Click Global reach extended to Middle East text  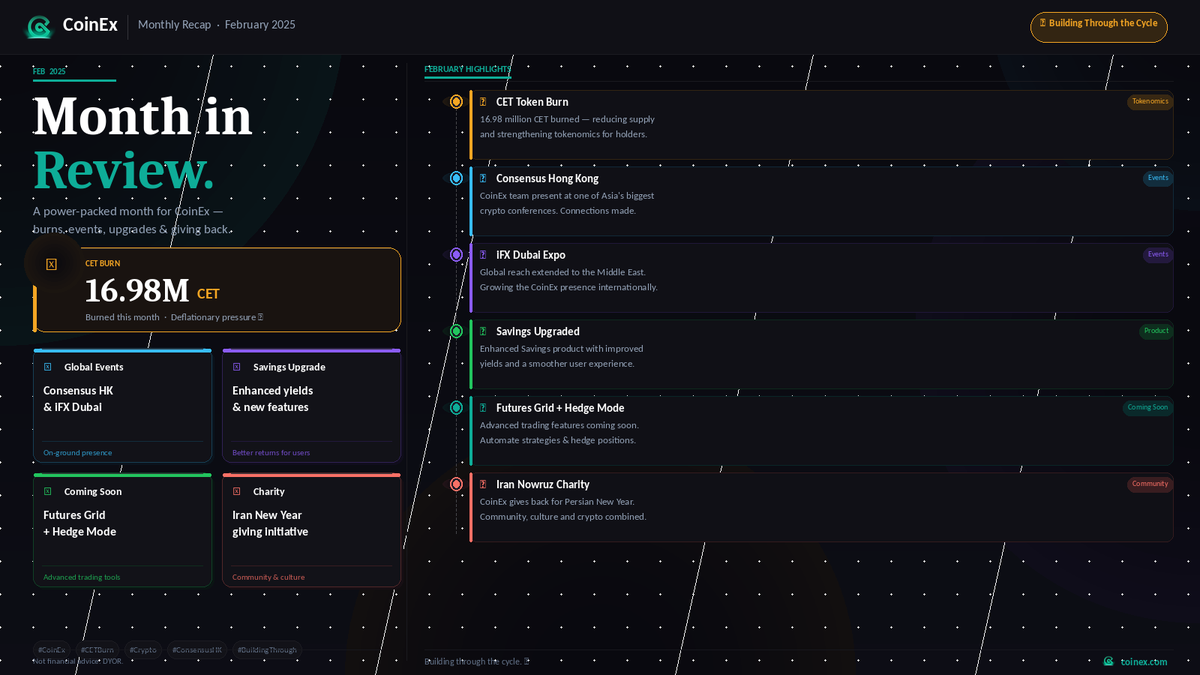(569, 280)
